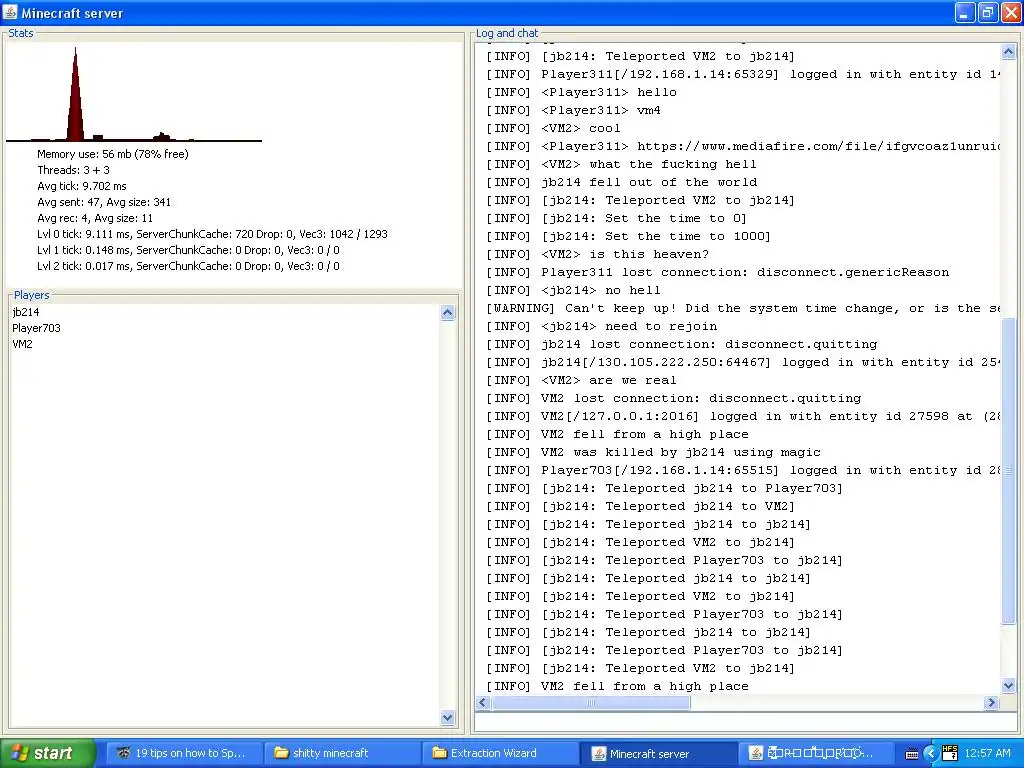
Task: Click the '<Player311> vm4' log line
Action: point(573,110)
